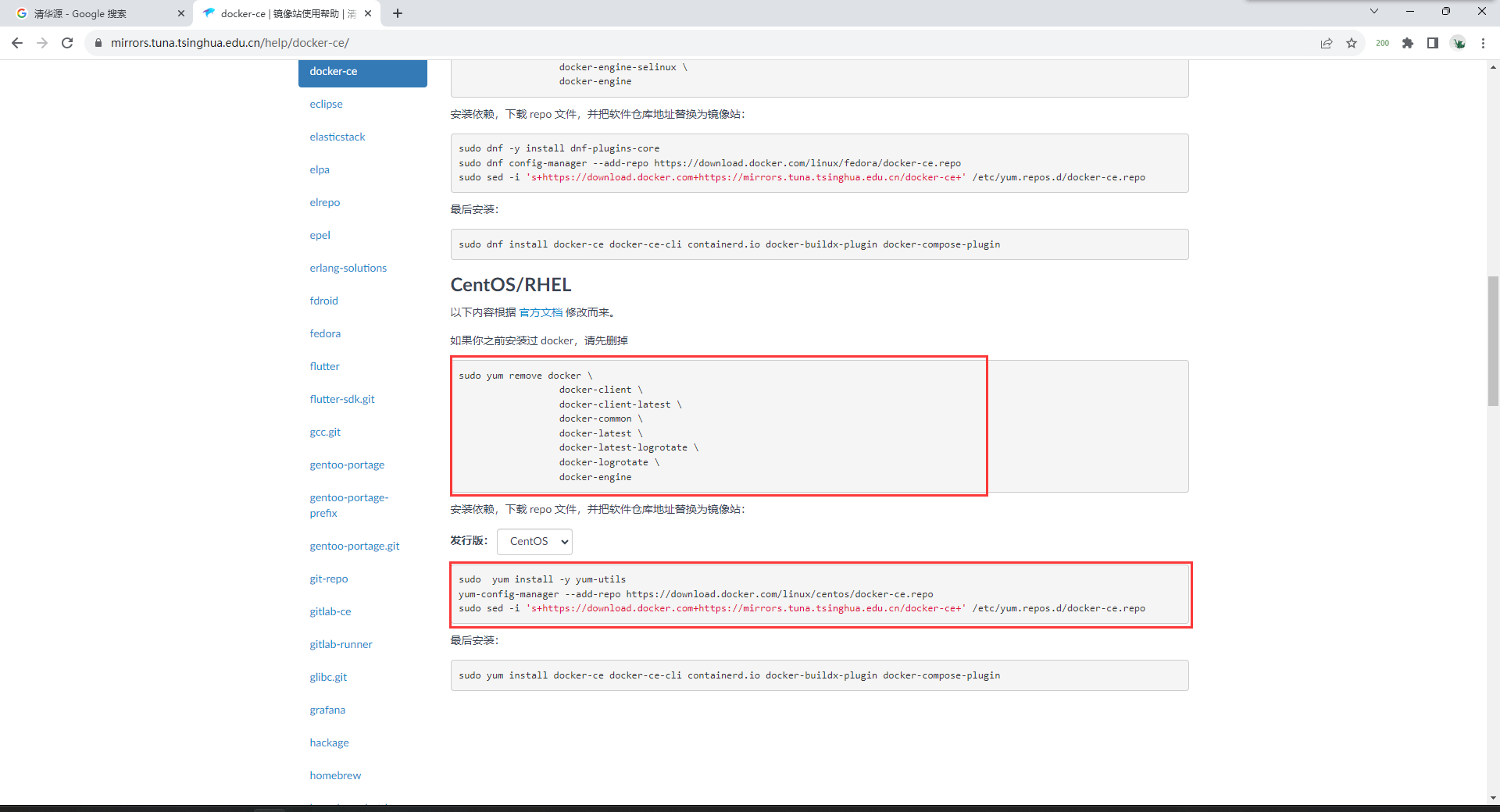This screenshot has height=812, width=1500.
Task: Click 'sudo yum install -y yum-utils' line
Action: pyautogui.click(x=542, y=579)
